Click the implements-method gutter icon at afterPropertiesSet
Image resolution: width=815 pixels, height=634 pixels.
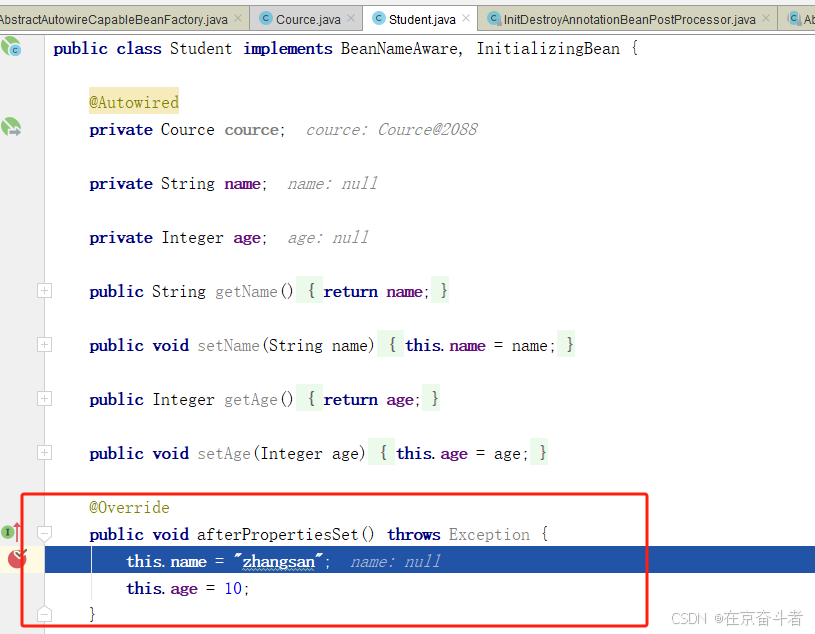11,532
